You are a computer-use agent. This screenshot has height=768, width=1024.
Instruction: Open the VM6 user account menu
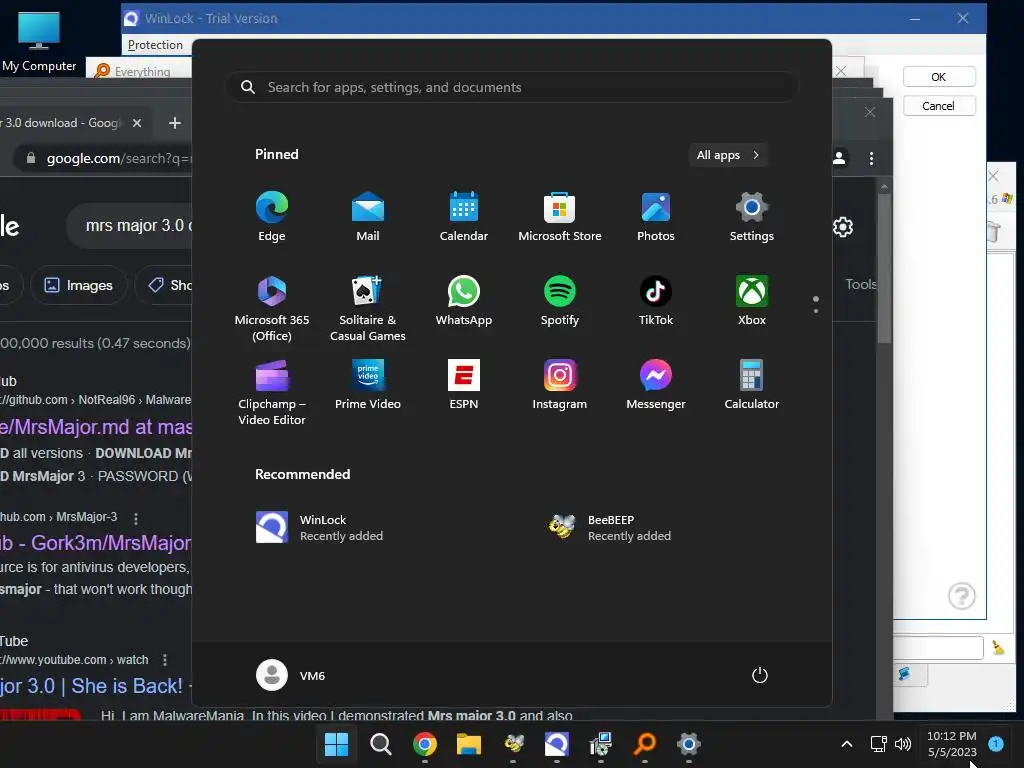tap(291, 675)
